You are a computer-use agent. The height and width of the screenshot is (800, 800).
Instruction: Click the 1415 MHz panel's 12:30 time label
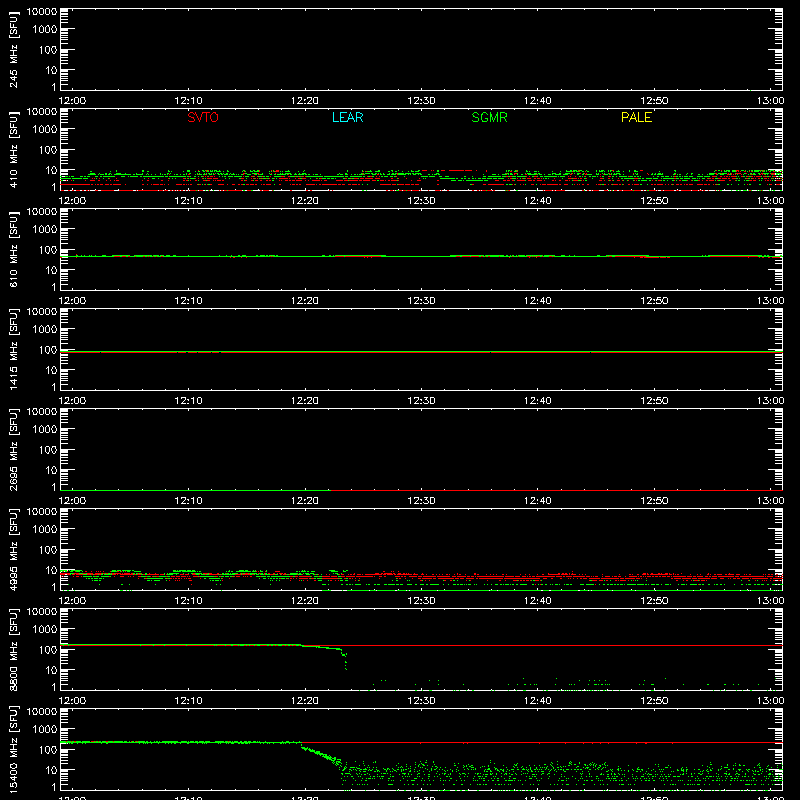421,401
